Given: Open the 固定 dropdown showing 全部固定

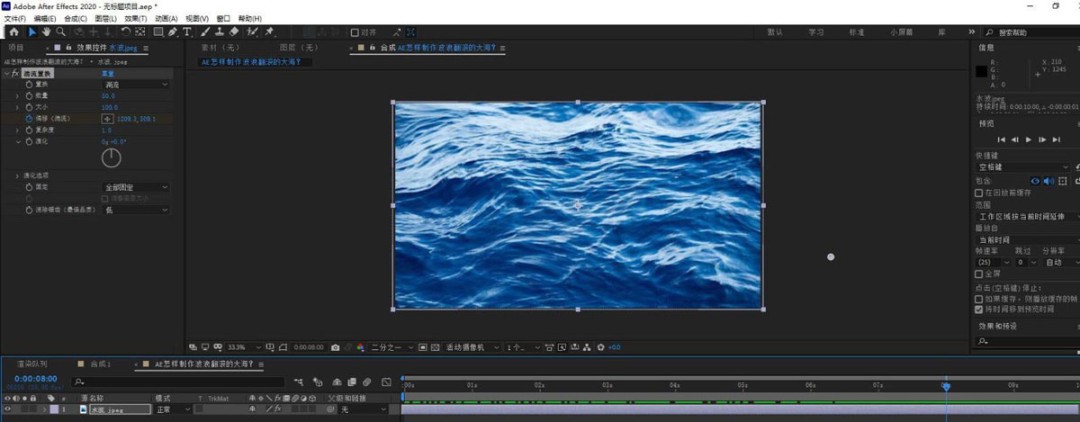Looking at the screenshot, I should pos(135,187).
